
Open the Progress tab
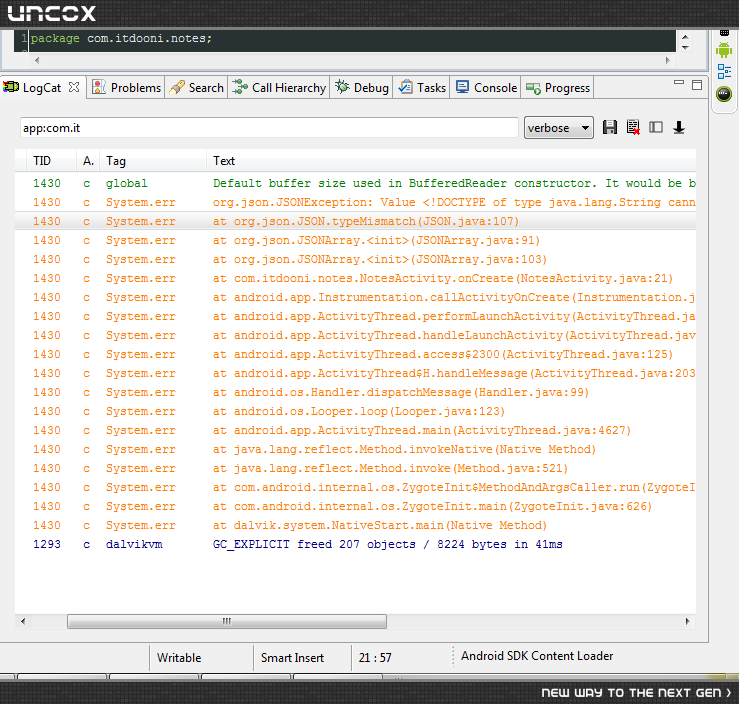[558, 88]
